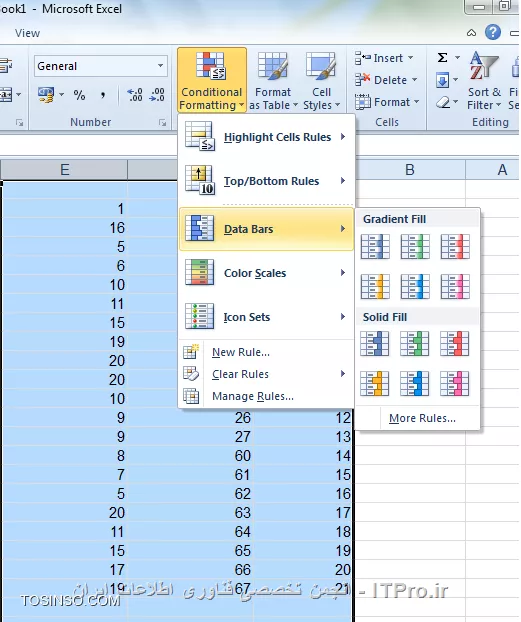Choose Green Gradient Fill data bar

[x=415, y=247]
